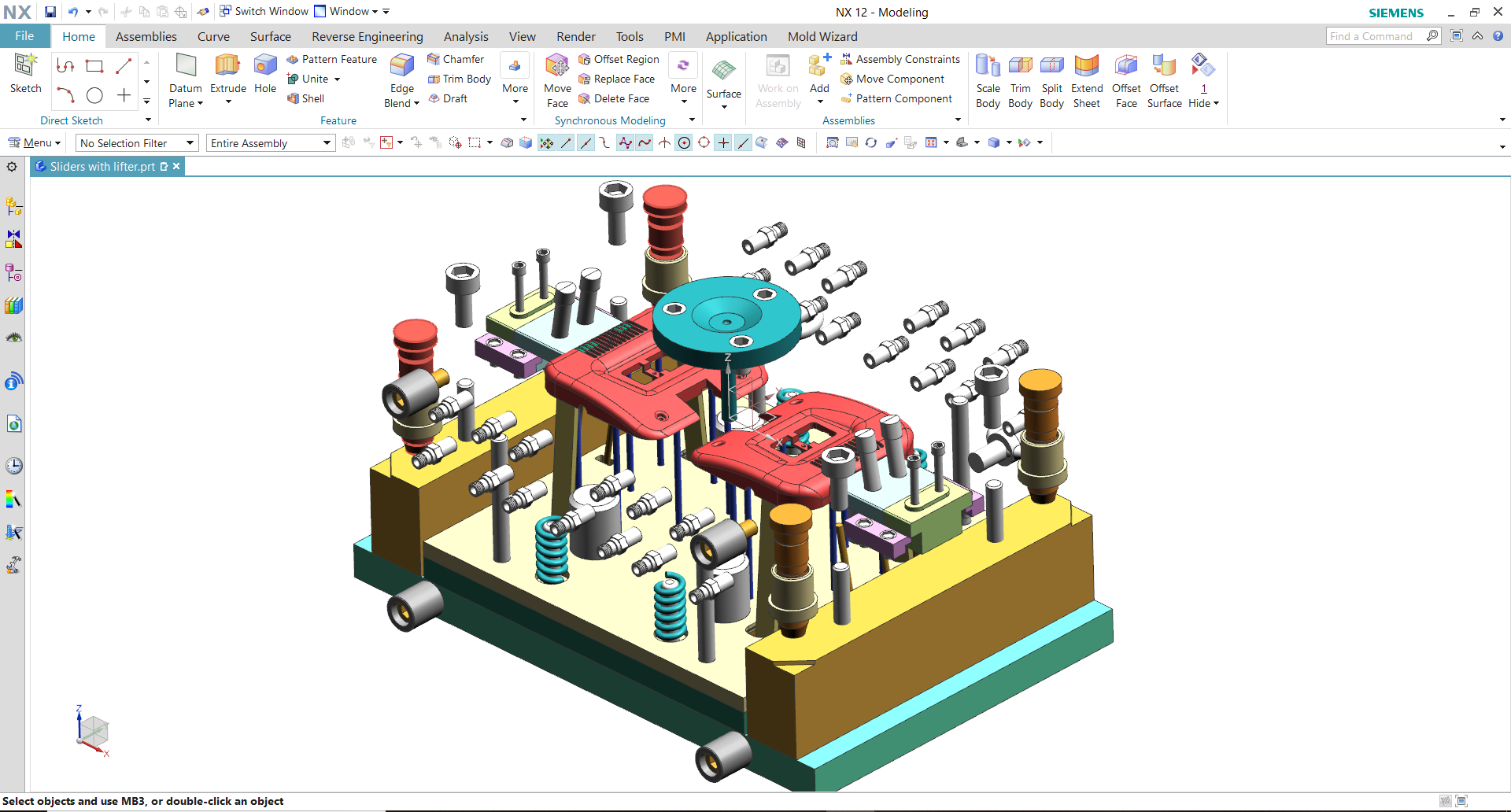Open the Analysis ribbon tab
The height and width of the screenshot is (812, 1511).
466,36
